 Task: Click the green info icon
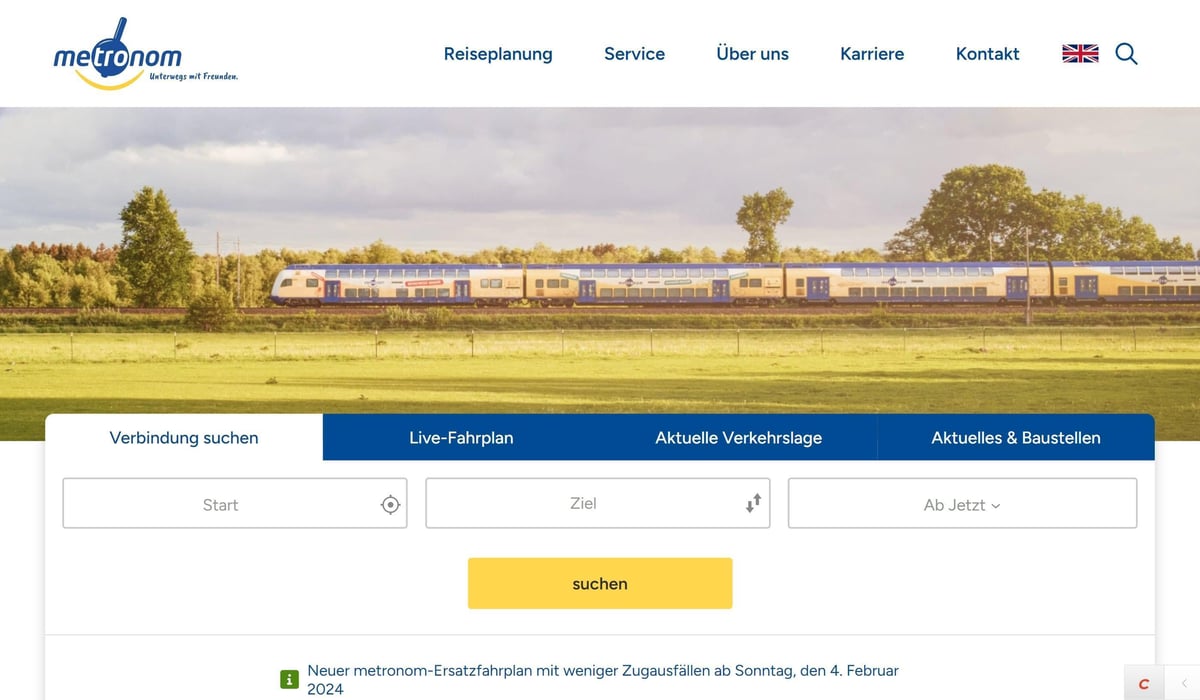click(x=289, y=680)
